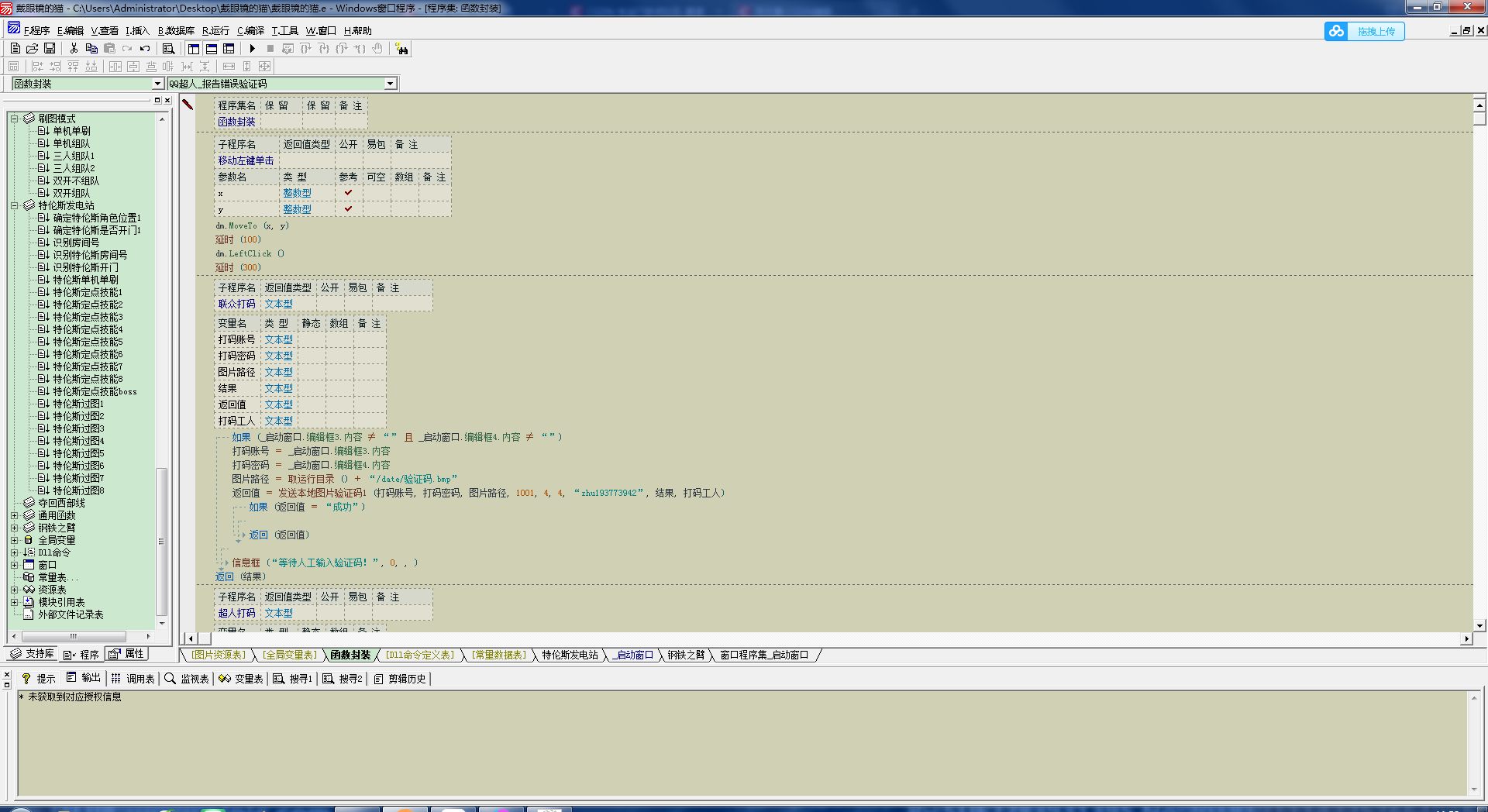Run the program with the play icon

pyautogui.click(x=253, y=48)
